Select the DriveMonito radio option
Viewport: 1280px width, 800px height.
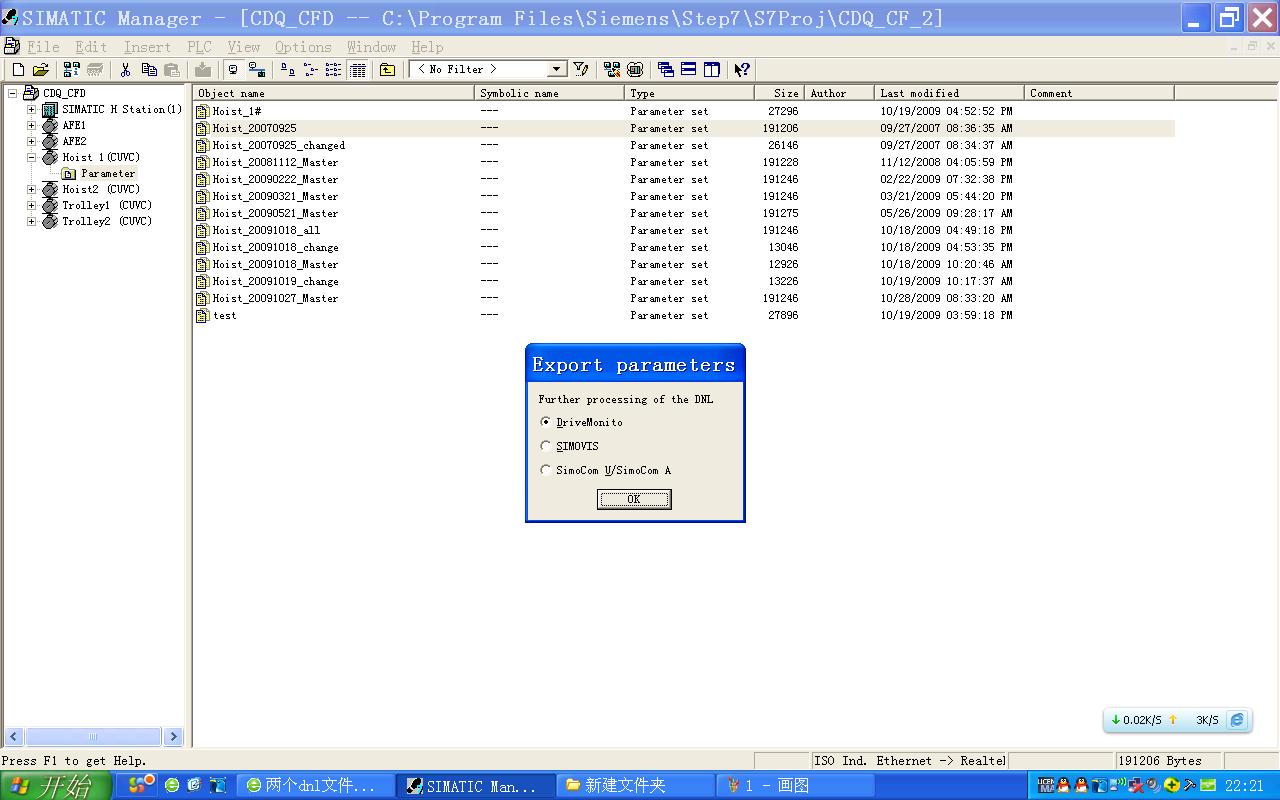[545, 422]
